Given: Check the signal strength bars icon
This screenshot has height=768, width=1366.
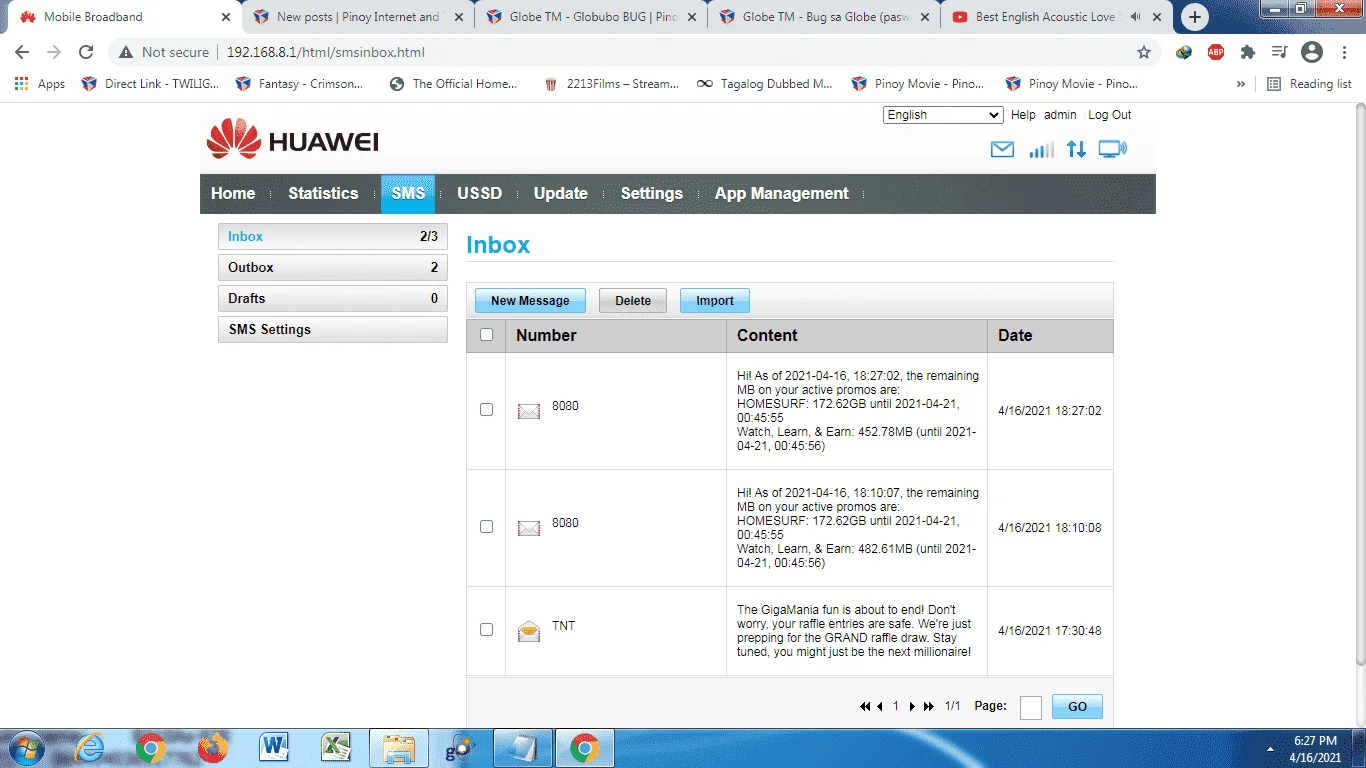Looking at the screenshot, I should coord(1042,149).
